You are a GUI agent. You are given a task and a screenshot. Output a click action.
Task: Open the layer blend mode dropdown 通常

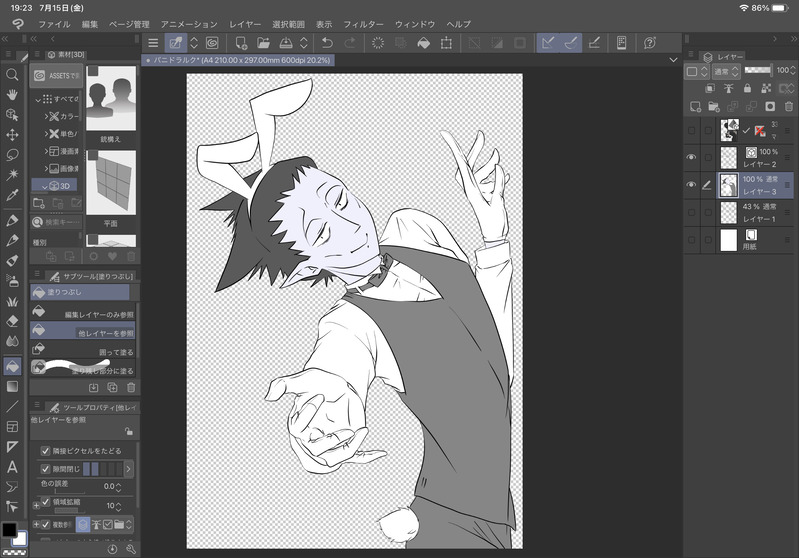(x=726, y=71)
